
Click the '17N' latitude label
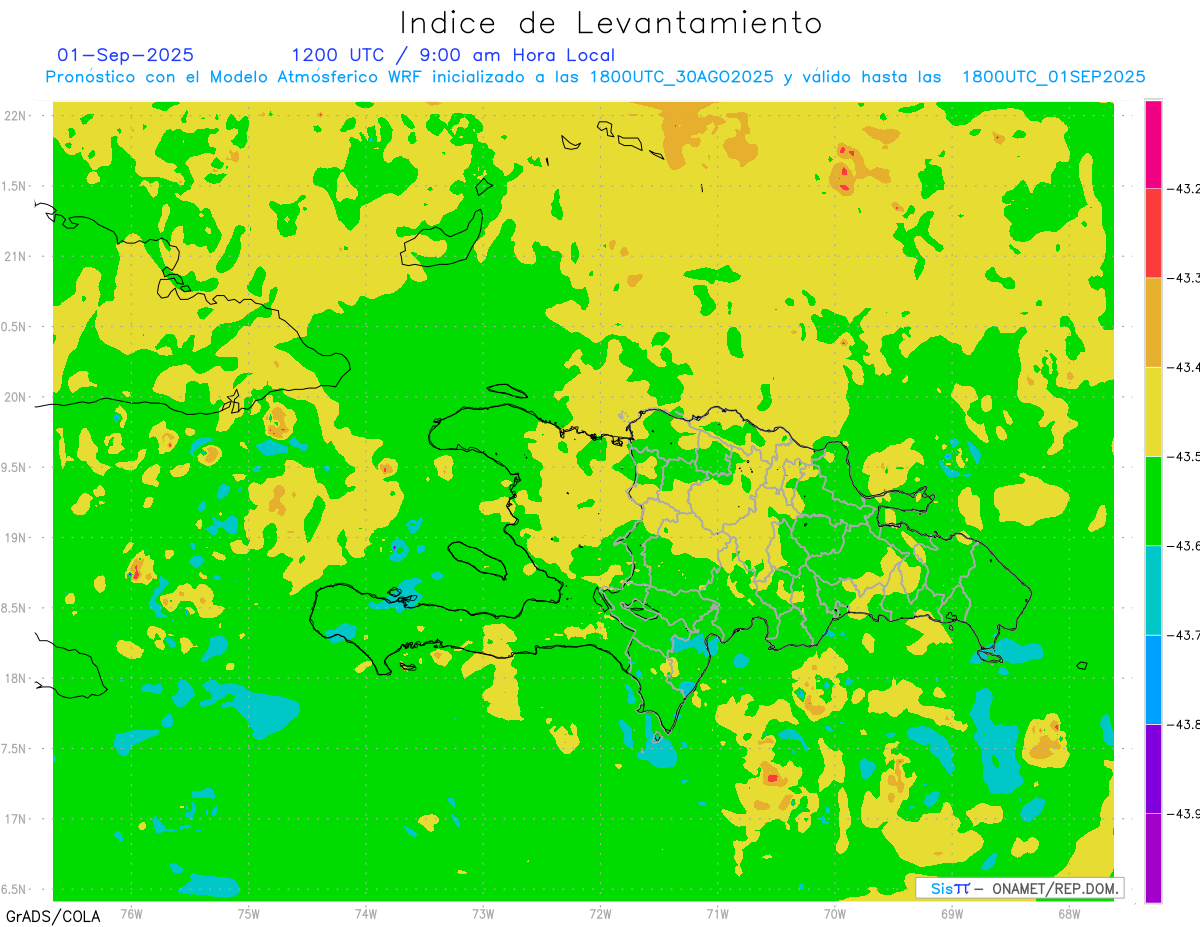pos(14,819)
